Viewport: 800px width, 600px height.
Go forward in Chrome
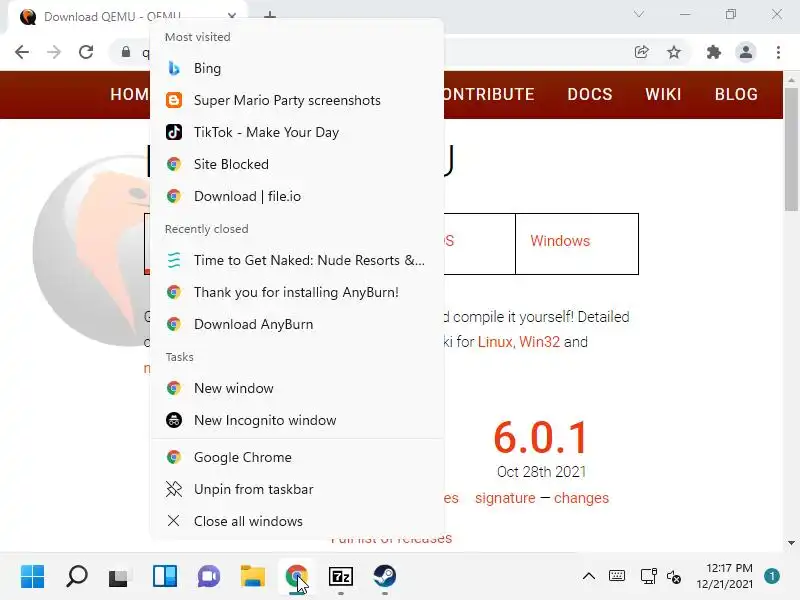pos(54,52)
